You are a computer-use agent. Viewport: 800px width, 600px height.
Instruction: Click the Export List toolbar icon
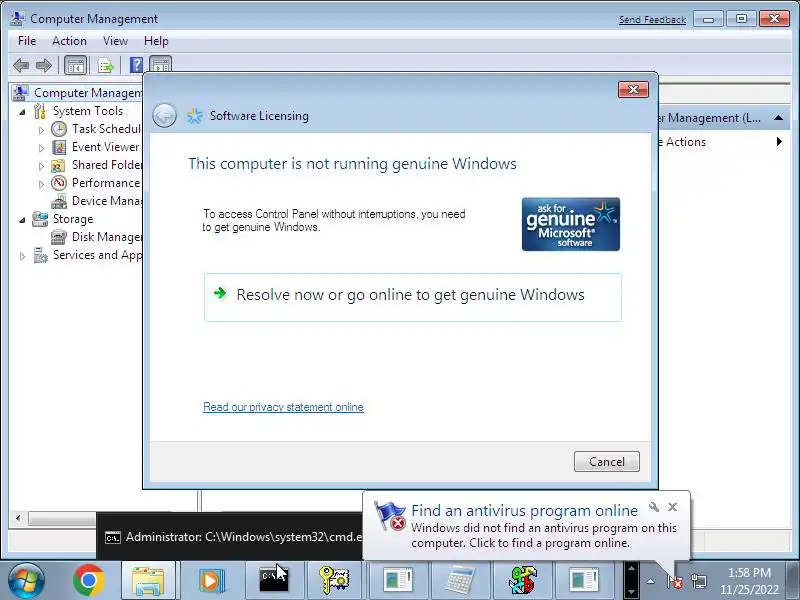tap(106, 65)
